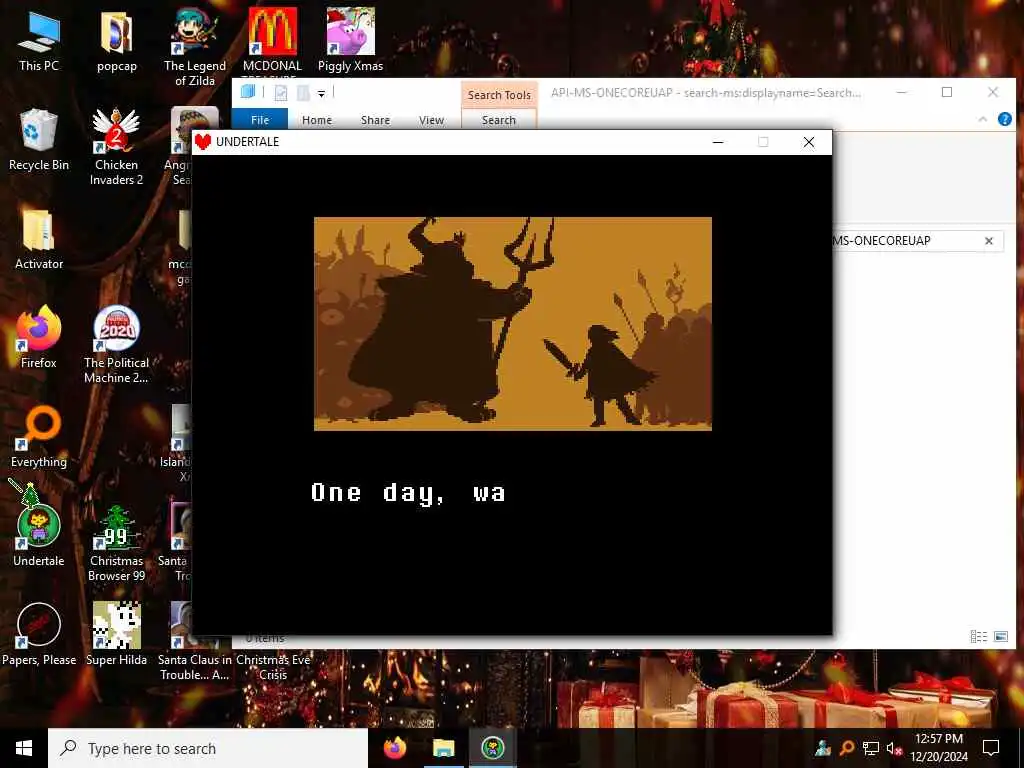Launch the Everything search shortcut
Image resolution: width=1024 pixels, height=768 pixels.
(x=39, y=438)
